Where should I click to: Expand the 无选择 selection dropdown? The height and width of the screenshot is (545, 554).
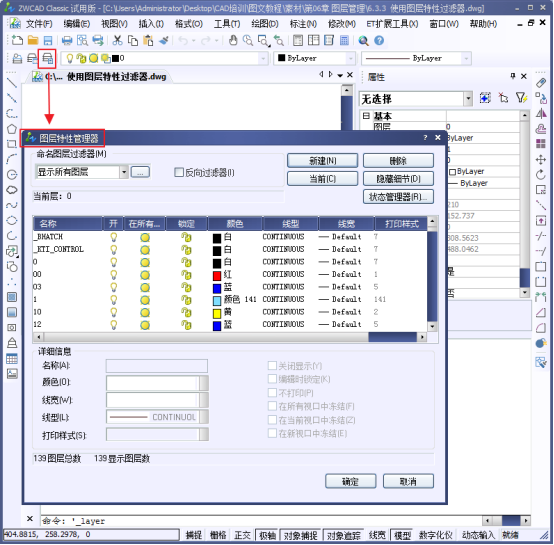pyautogui.click(x=468, y=99)
